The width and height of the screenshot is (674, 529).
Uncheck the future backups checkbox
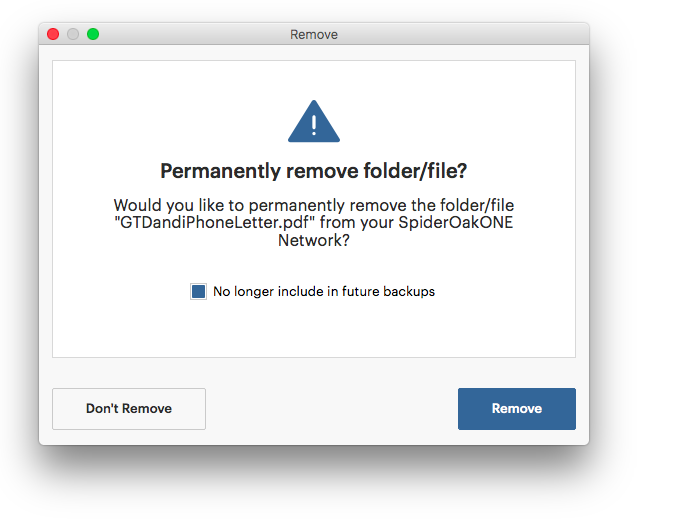(x=198, y=291)
